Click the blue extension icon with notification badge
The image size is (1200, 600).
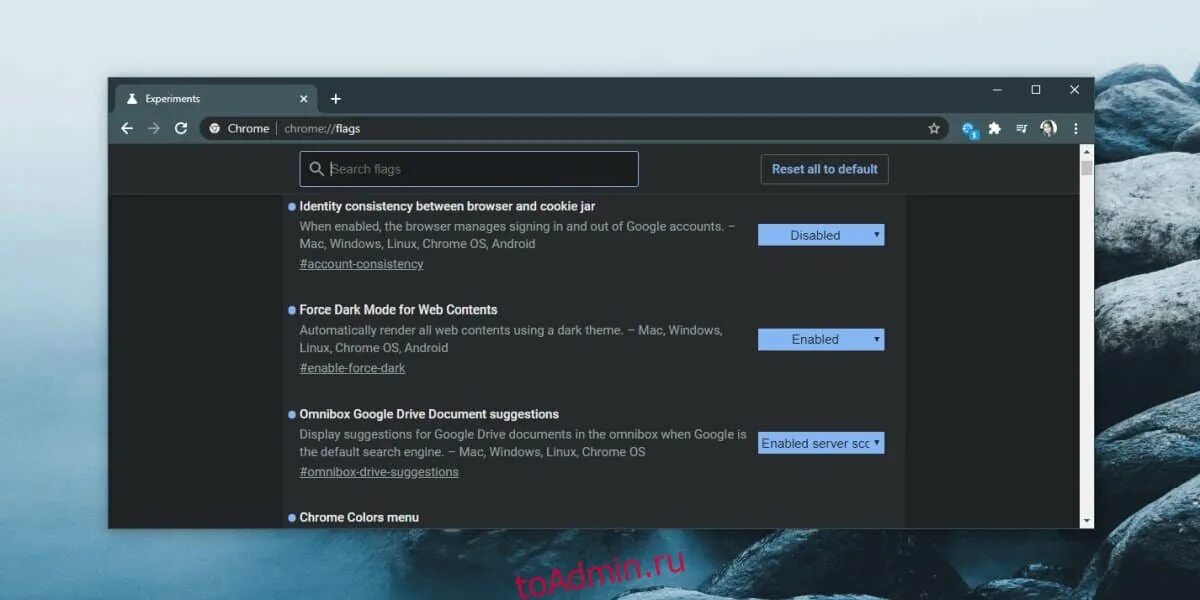(968, 130)
